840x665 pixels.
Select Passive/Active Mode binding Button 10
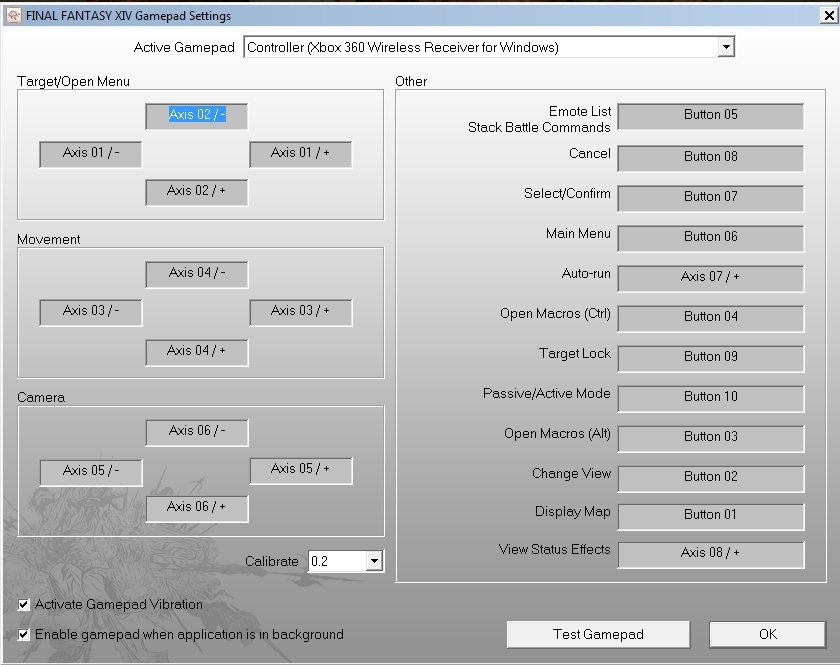tap(710, 399)
